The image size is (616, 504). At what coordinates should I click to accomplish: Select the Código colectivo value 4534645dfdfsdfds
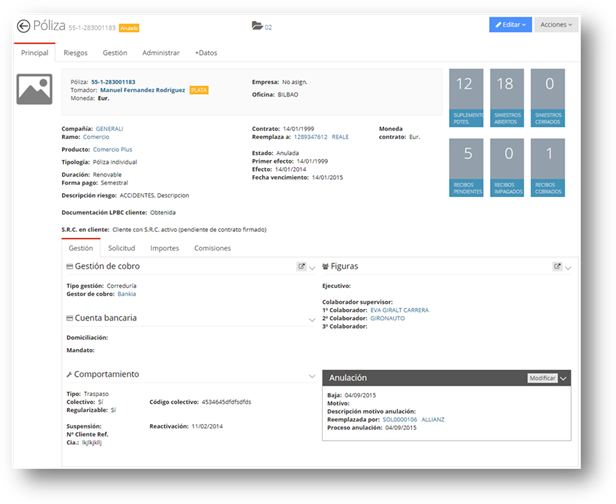click(x=226, y=402)
